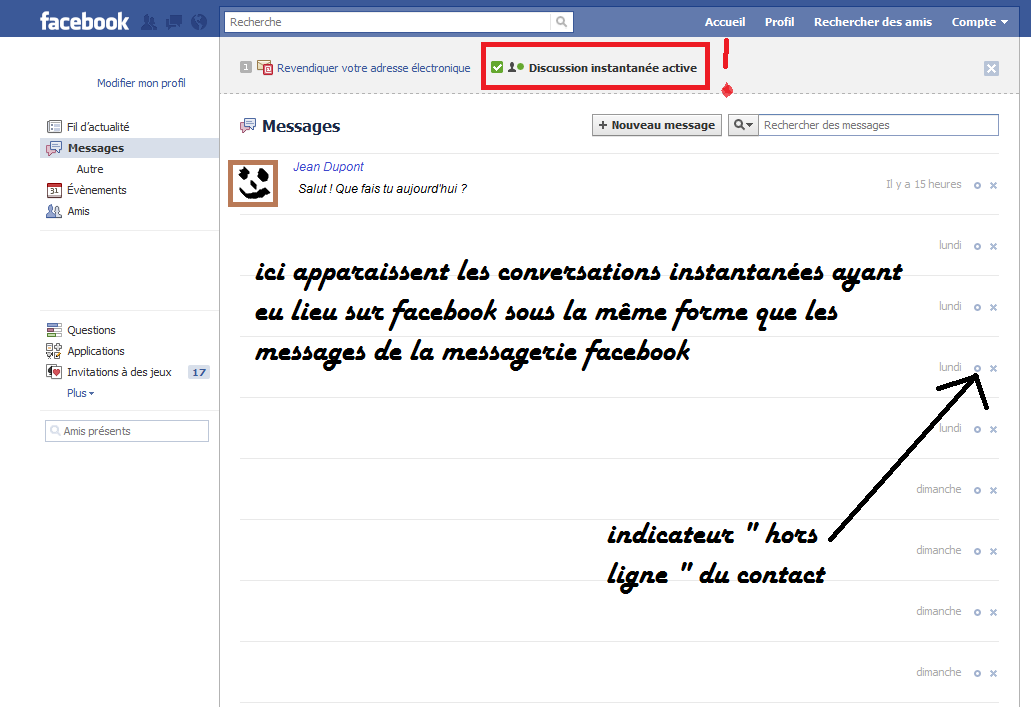The width and height of the screenshot is (1031, 707).
Task: Toggle read status on first lundi message
Action: point(977,246)
